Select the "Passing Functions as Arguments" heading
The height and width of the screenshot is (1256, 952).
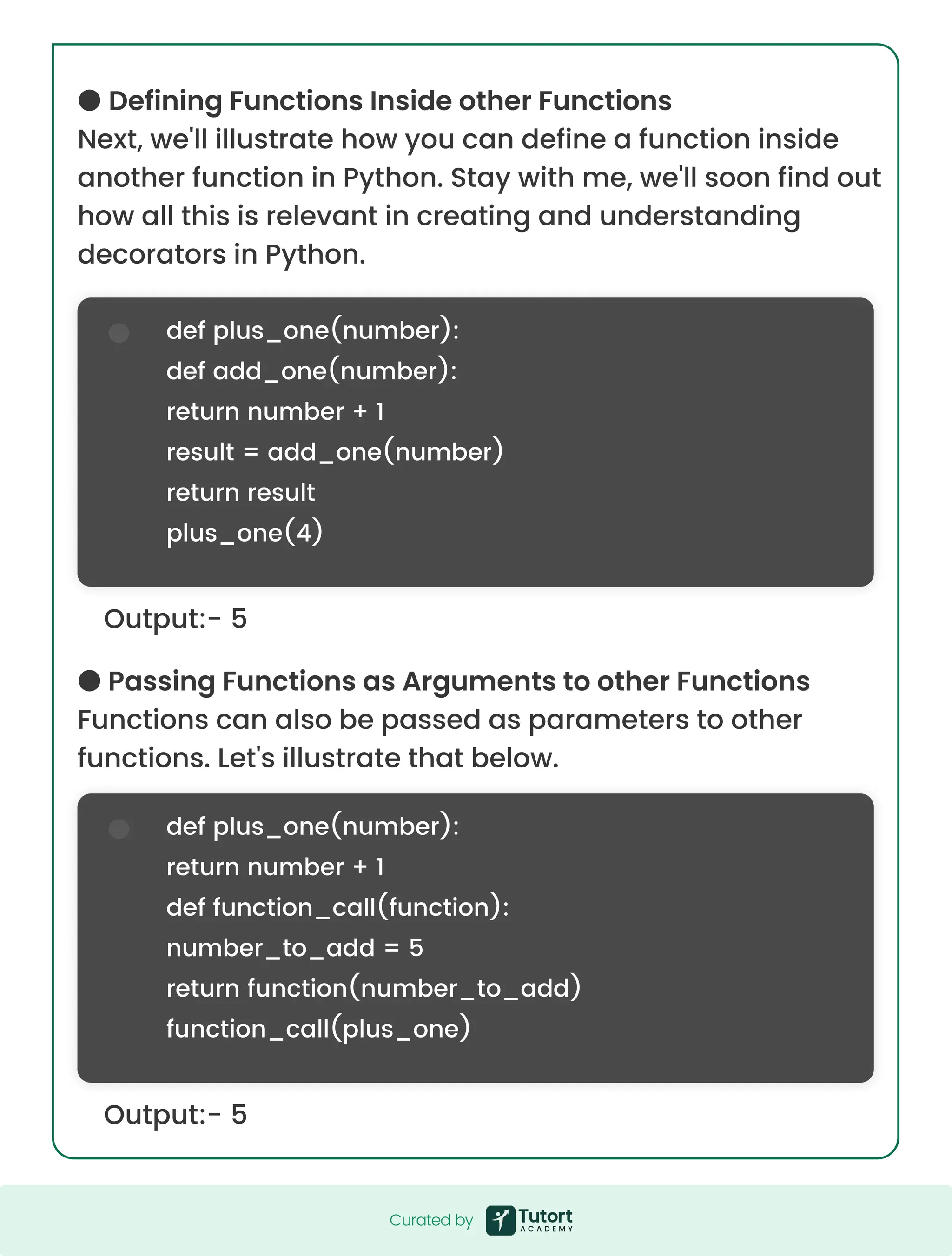tap(459, 681)
